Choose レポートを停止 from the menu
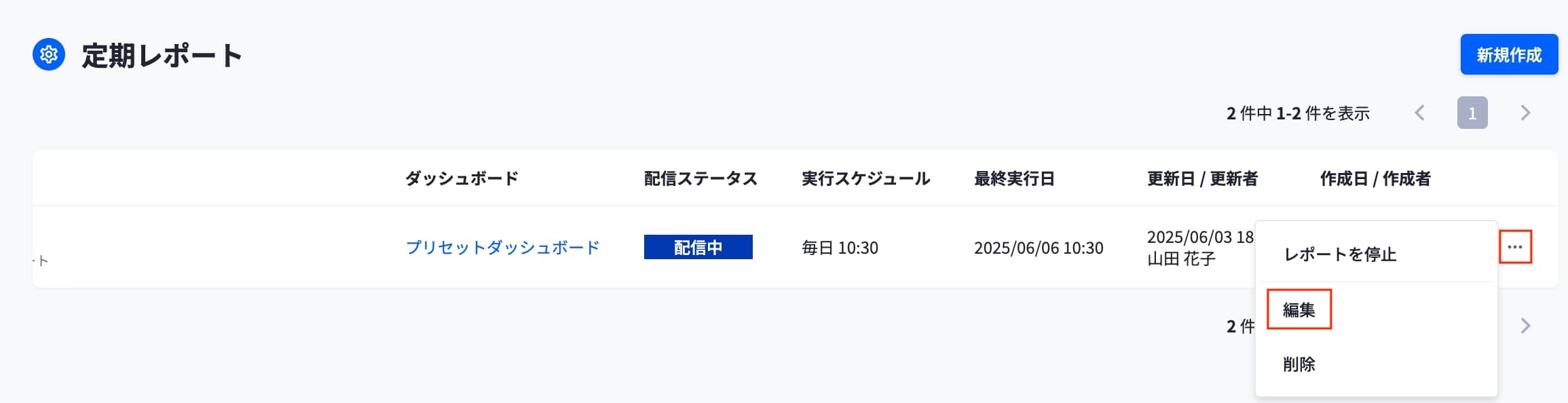Viewport: 1568px width, 403px height. point(1340,254)
